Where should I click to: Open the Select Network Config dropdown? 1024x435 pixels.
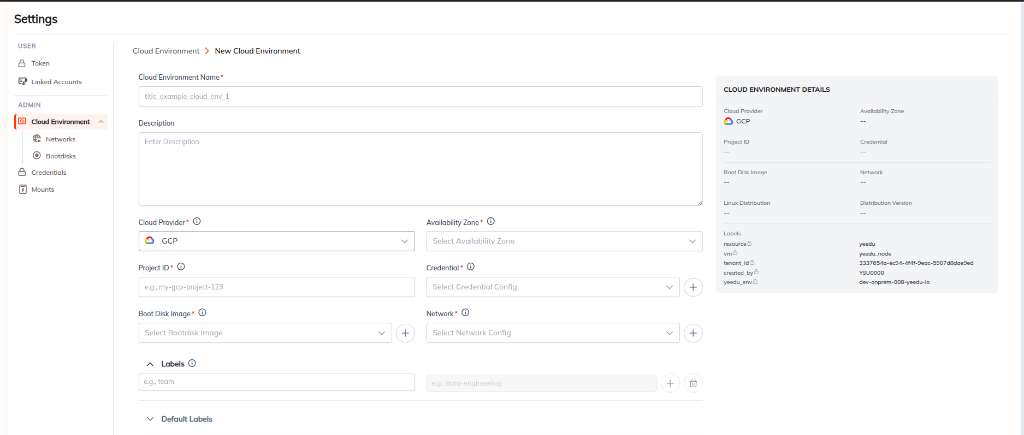point(552,332)
